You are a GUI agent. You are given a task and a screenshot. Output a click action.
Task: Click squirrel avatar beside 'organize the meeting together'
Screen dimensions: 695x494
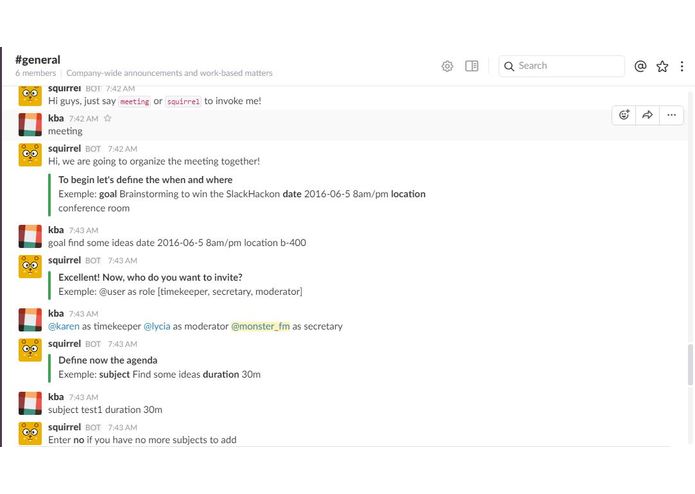tap(30, 155)
